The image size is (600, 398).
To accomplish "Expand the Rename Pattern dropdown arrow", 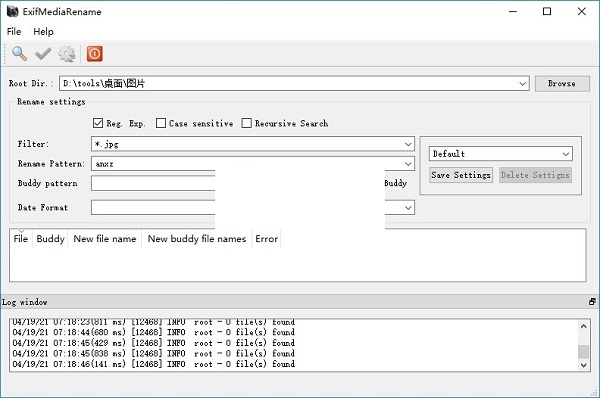I will [x=408, y=164].
